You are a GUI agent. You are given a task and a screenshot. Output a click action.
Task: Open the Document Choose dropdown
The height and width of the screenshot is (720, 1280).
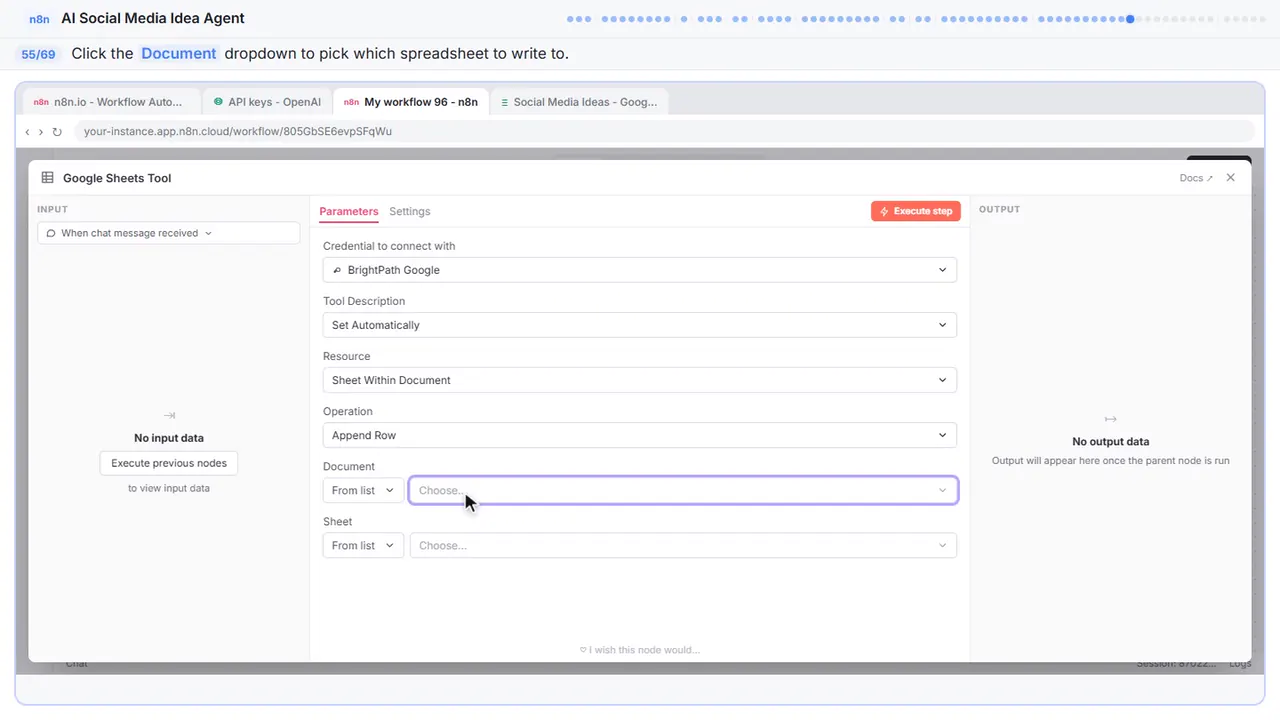coord(683,490)
